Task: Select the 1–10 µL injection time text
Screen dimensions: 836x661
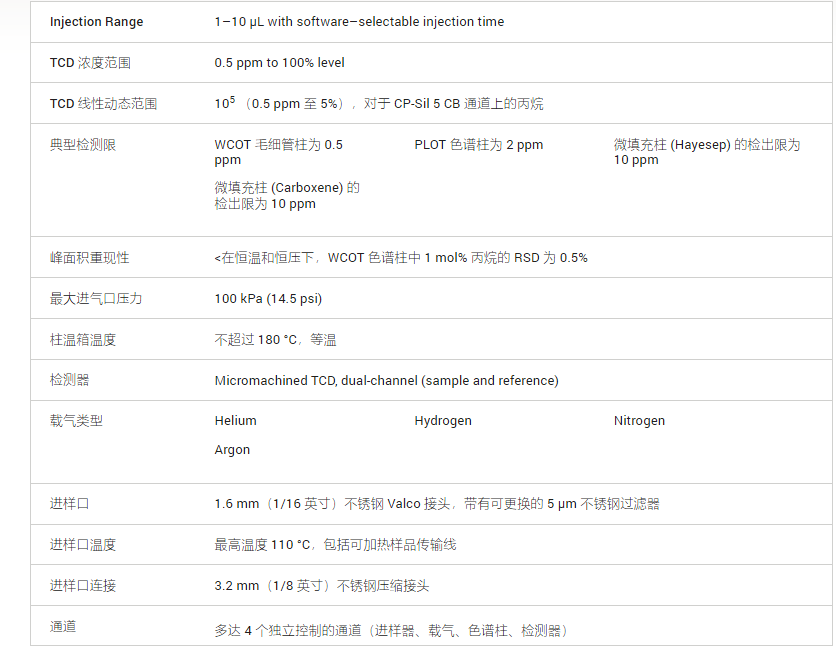Action: click(x=359, y=22)
